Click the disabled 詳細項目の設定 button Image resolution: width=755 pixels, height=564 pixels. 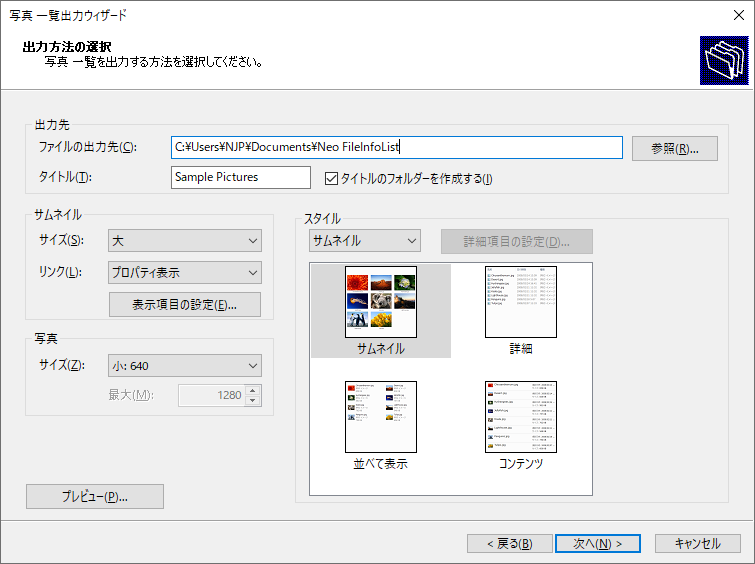(x=517, y=241)
